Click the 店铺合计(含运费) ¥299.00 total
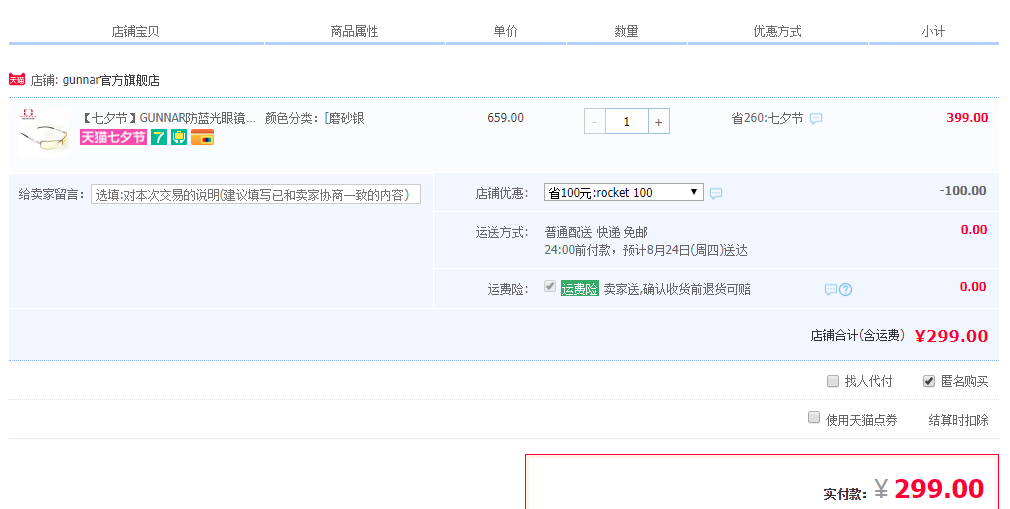Image resolution: width=1010 pixels, height=509 pixels. [899, 336]
